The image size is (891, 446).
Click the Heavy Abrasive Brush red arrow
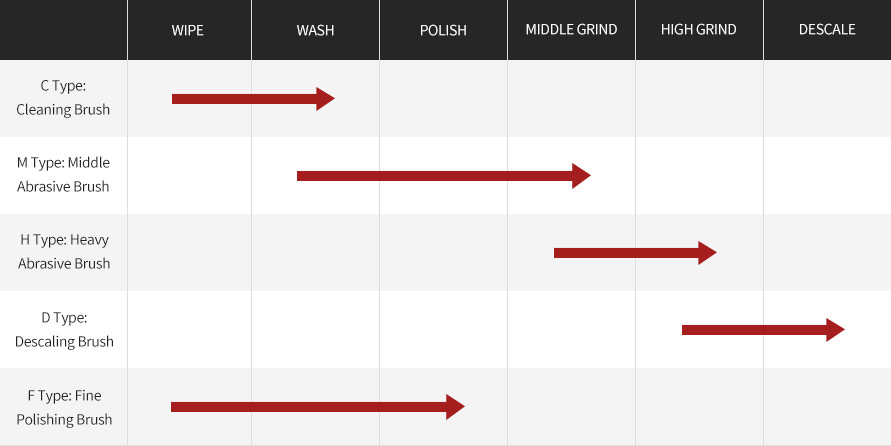coord(634,253)
